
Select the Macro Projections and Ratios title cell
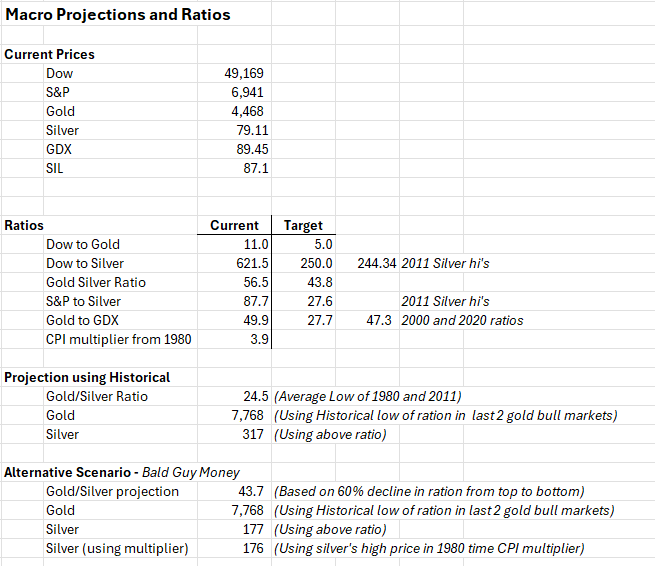coord(118,15)
